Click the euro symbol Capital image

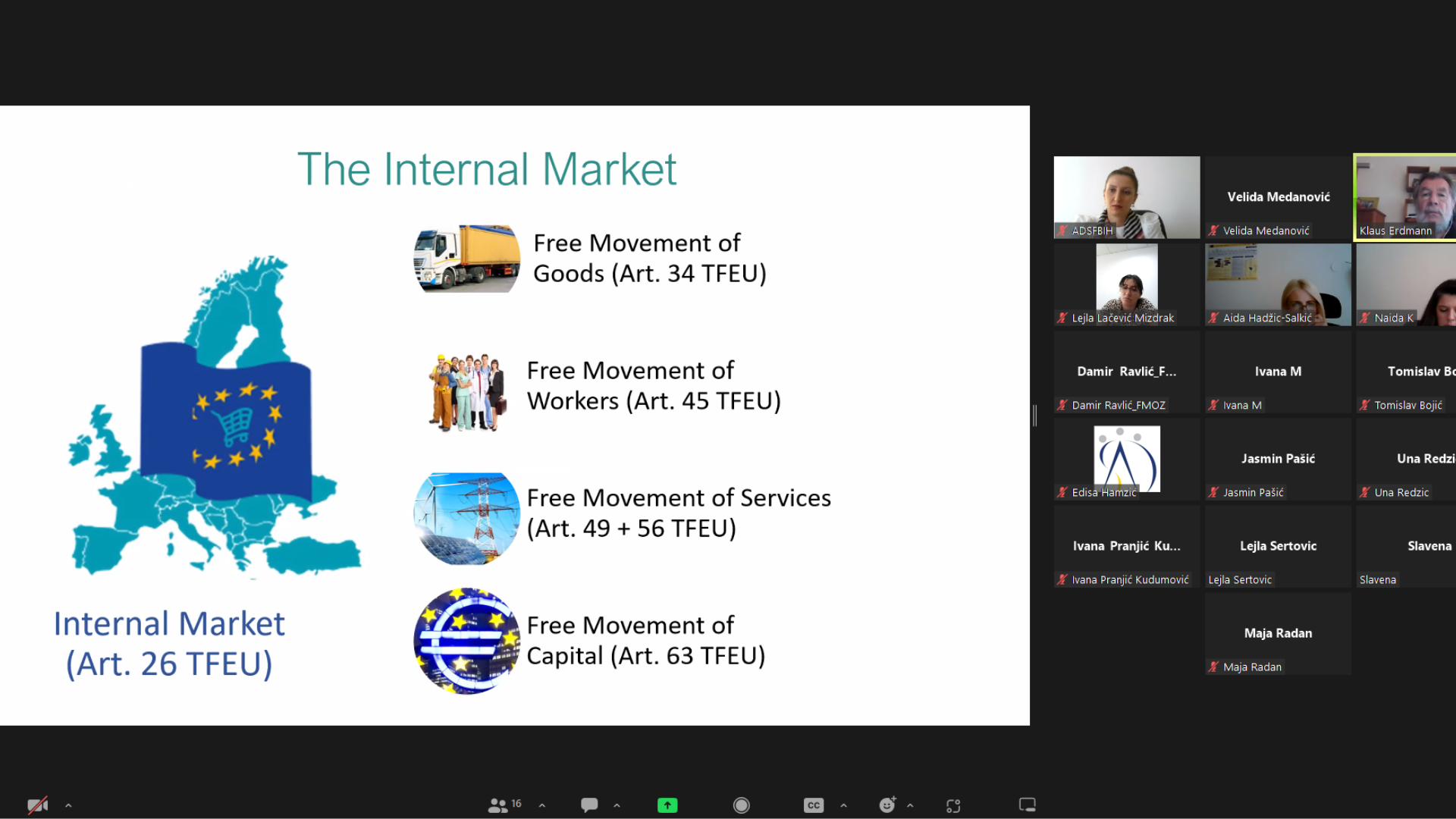466,641
